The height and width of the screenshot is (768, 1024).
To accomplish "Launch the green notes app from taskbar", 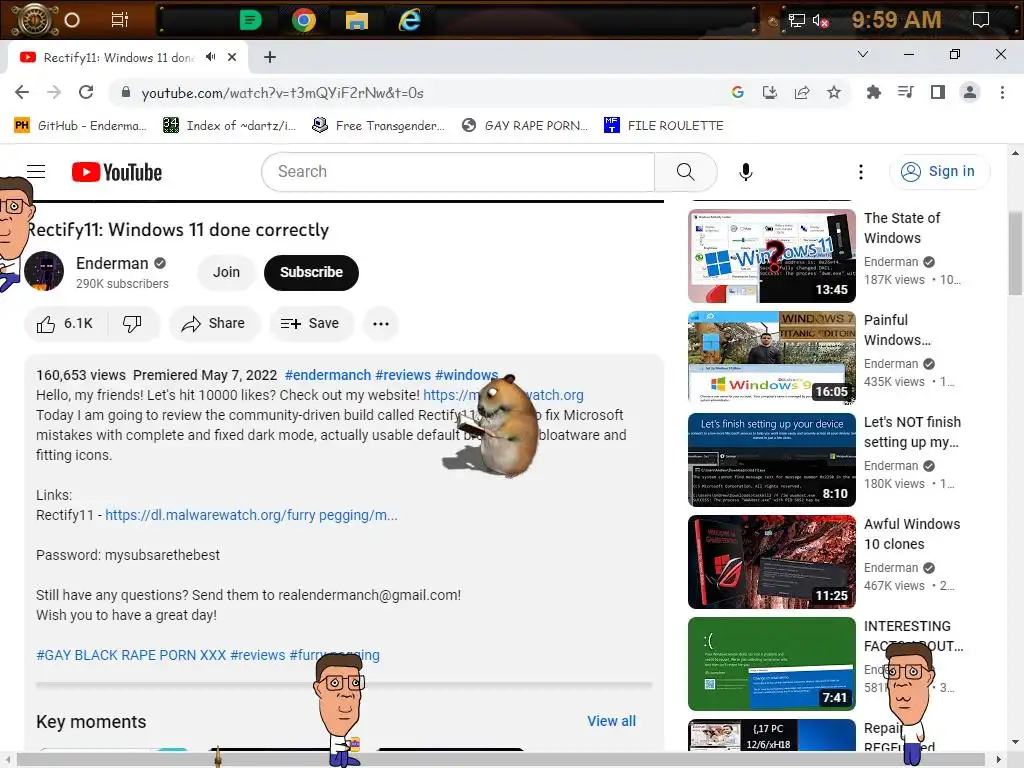I will [x=250, y=20].
